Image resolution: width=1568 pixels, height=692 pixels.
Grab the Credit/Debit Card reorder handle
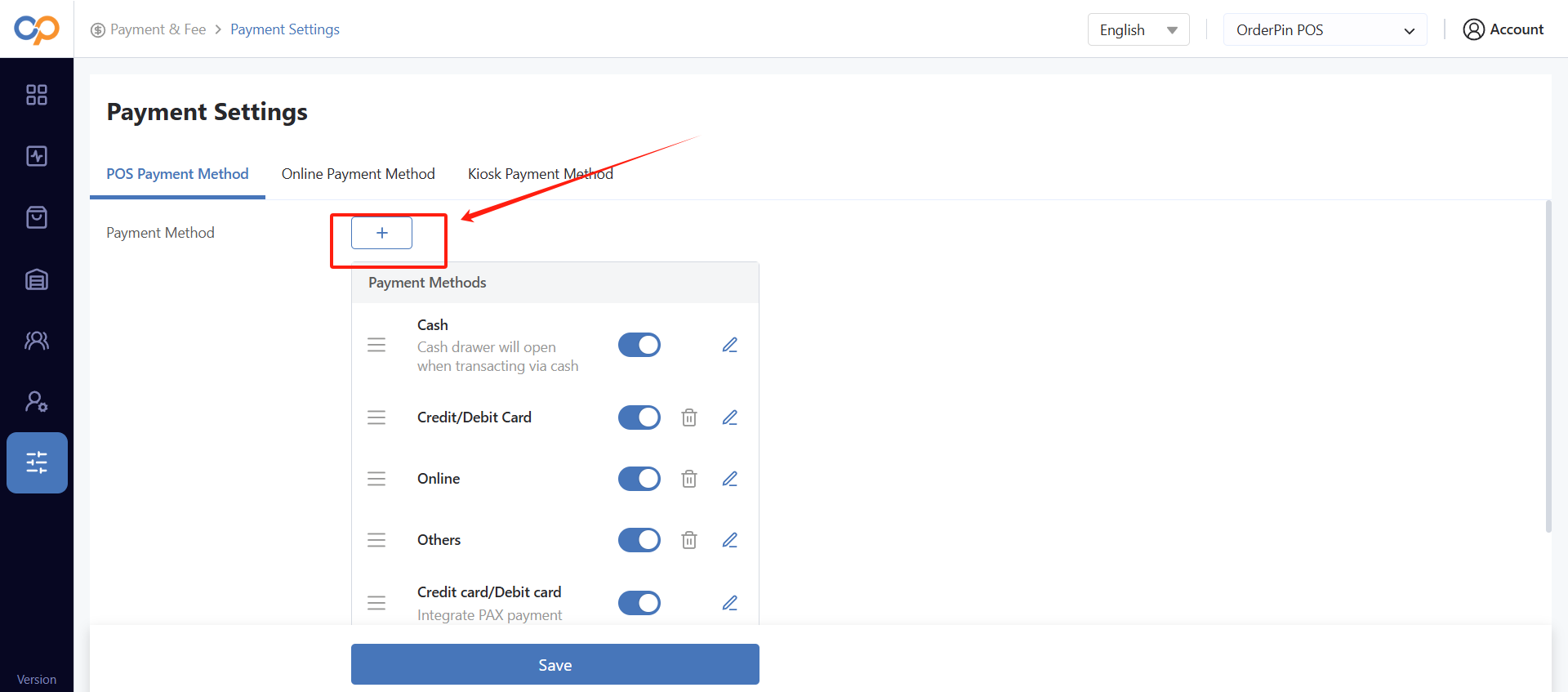tap(376, 417)
